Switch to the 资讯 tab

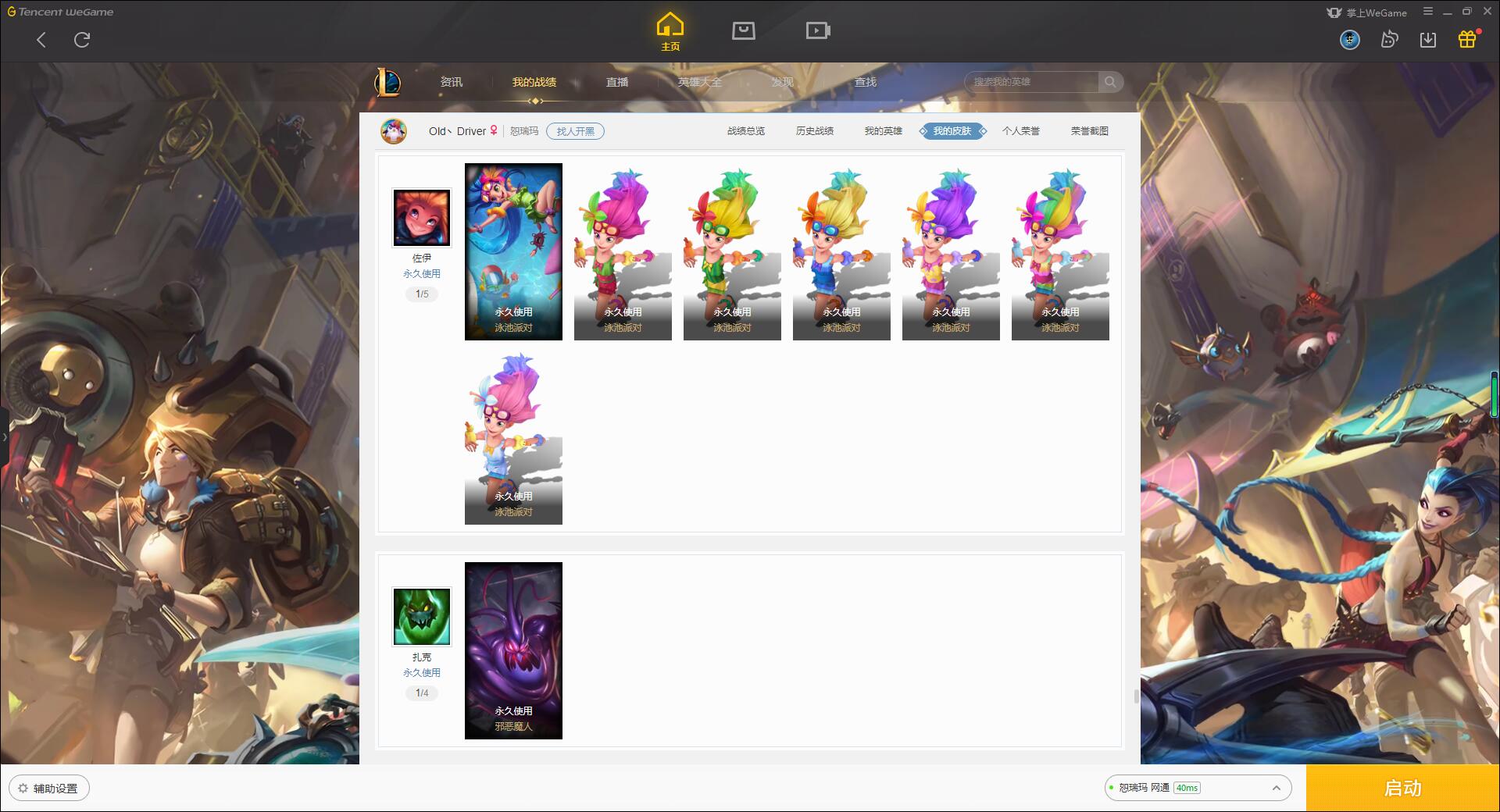[x=452, y=82]
